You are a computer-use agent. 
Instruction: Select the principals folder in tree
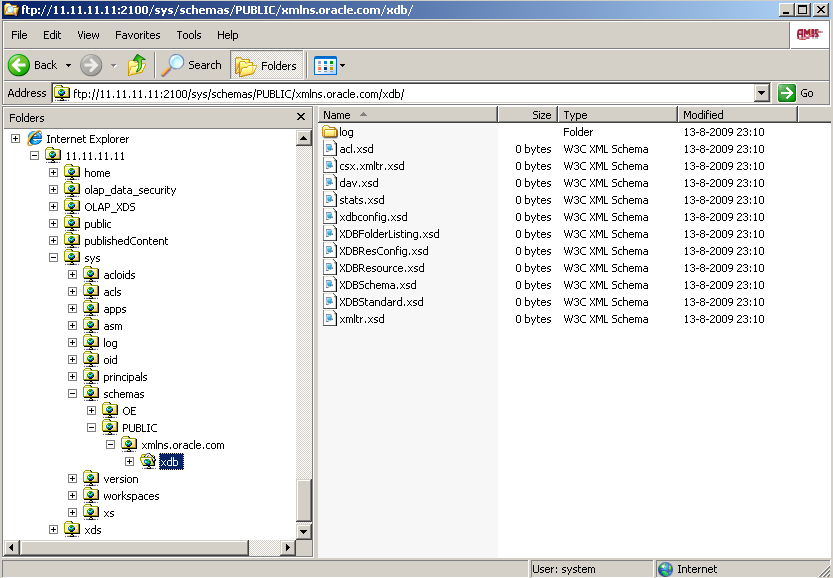pos(125,377)
